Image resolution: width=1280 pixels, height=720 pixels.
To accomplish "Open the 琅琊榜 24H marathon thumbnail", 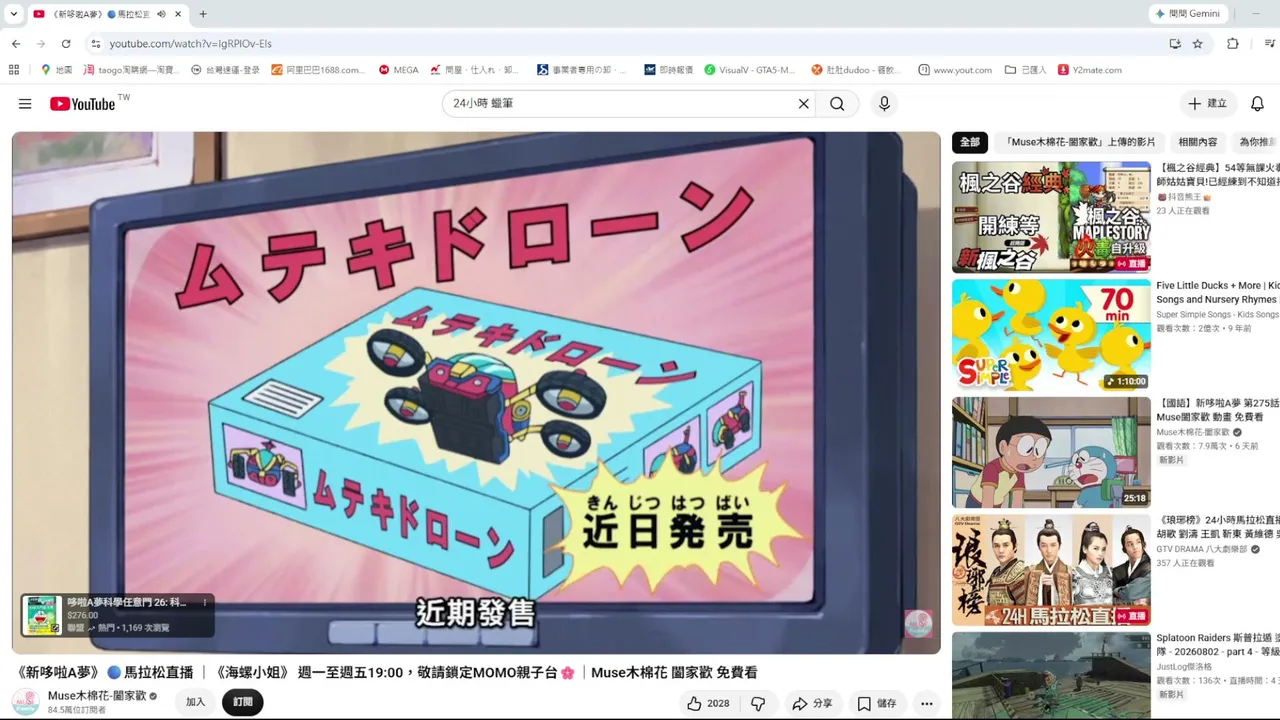I will tap(1051, 570).
